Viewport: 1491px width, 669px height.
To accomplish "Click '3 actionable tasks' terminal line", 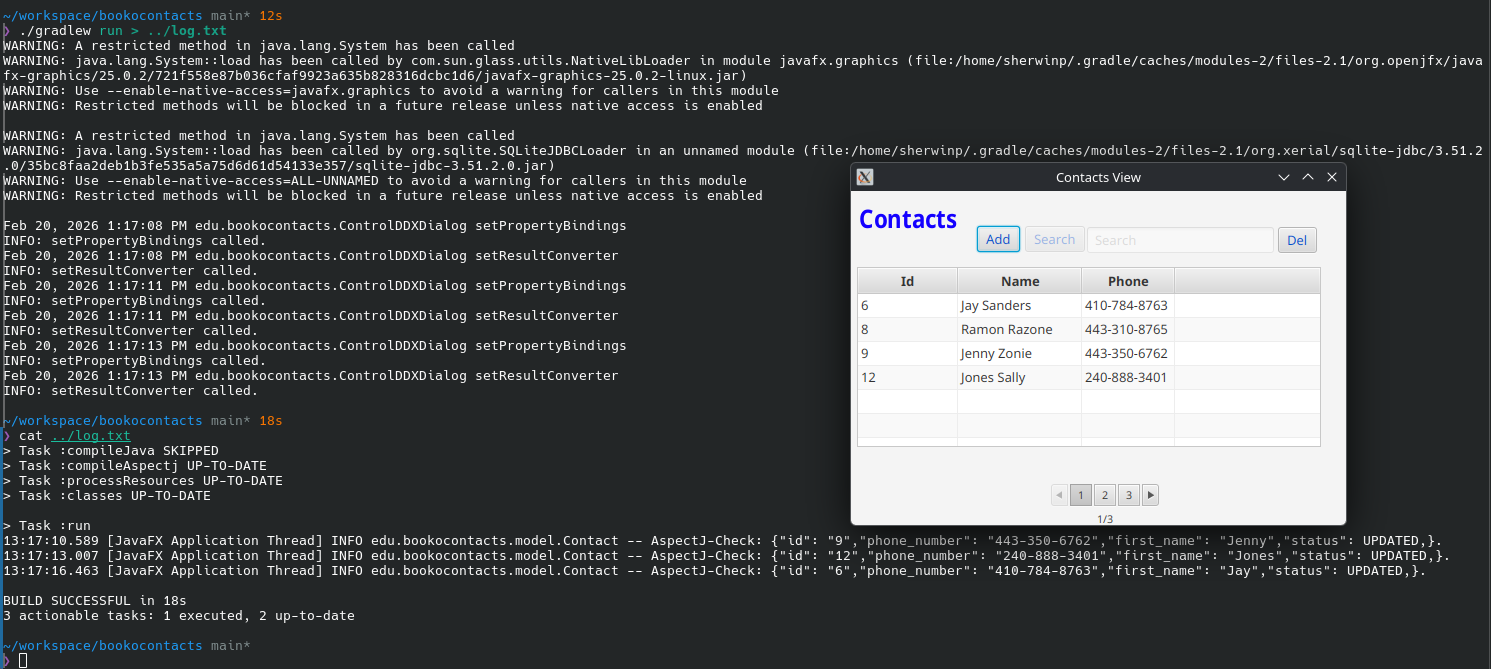I will click(x=179, y=615).
